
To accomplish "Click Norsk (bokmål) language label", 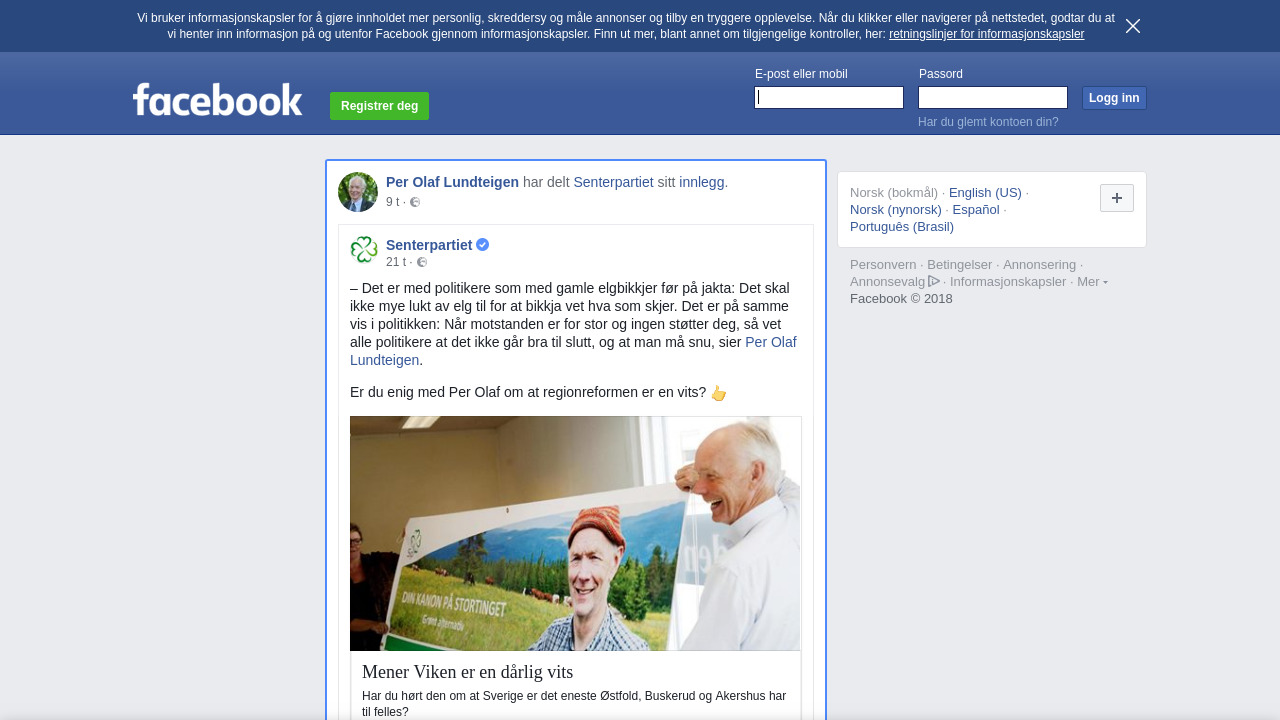I will 894,193.
